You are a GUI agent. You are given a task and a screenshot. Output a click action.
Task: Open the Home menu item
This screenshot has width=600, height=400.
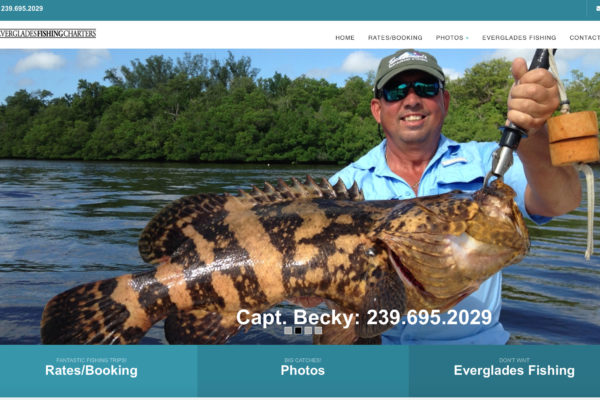(345, 38)
